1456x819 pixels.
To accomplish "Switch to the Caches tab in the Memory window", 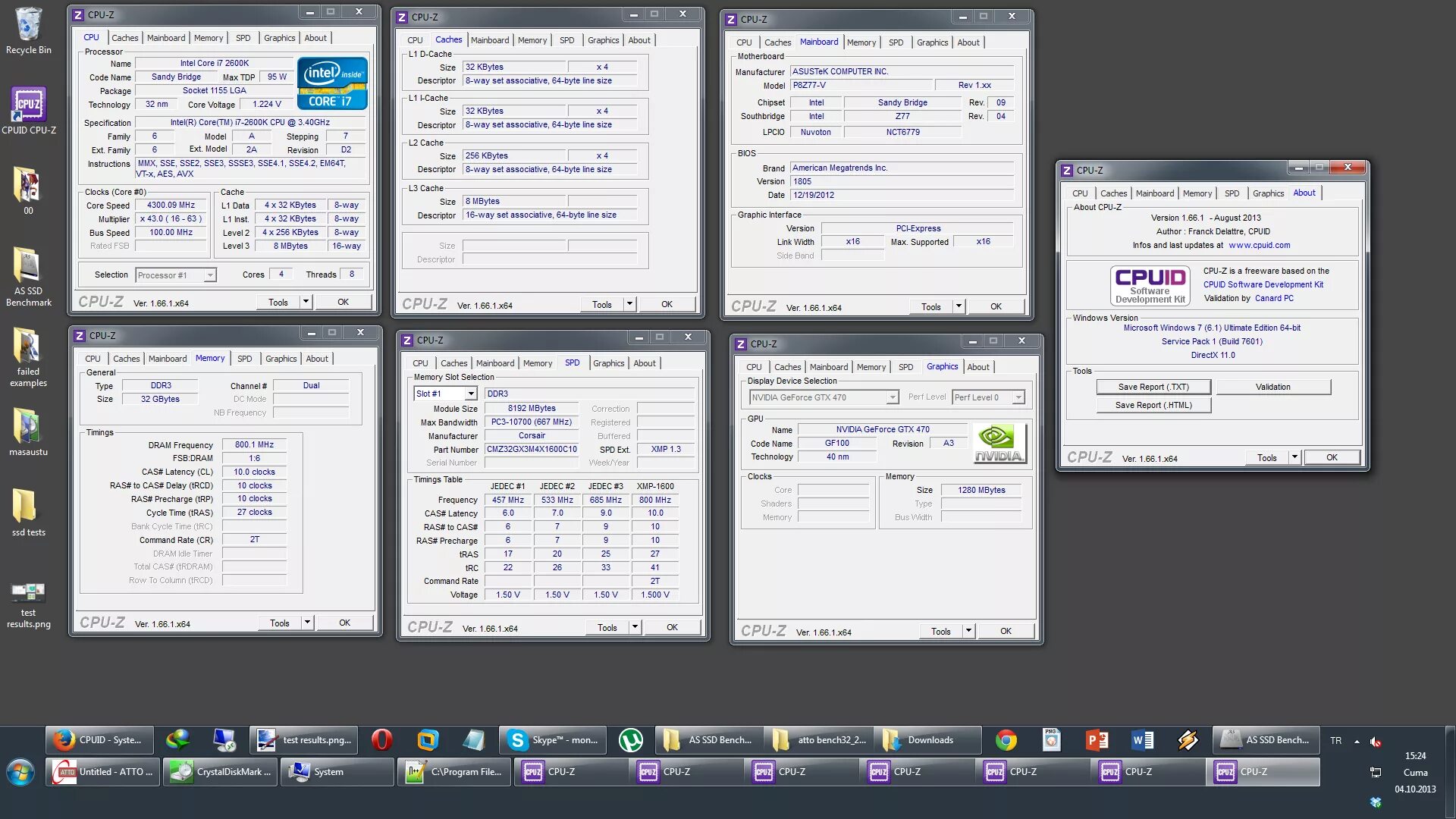I will pyautogui.click(x=126, y=359).
